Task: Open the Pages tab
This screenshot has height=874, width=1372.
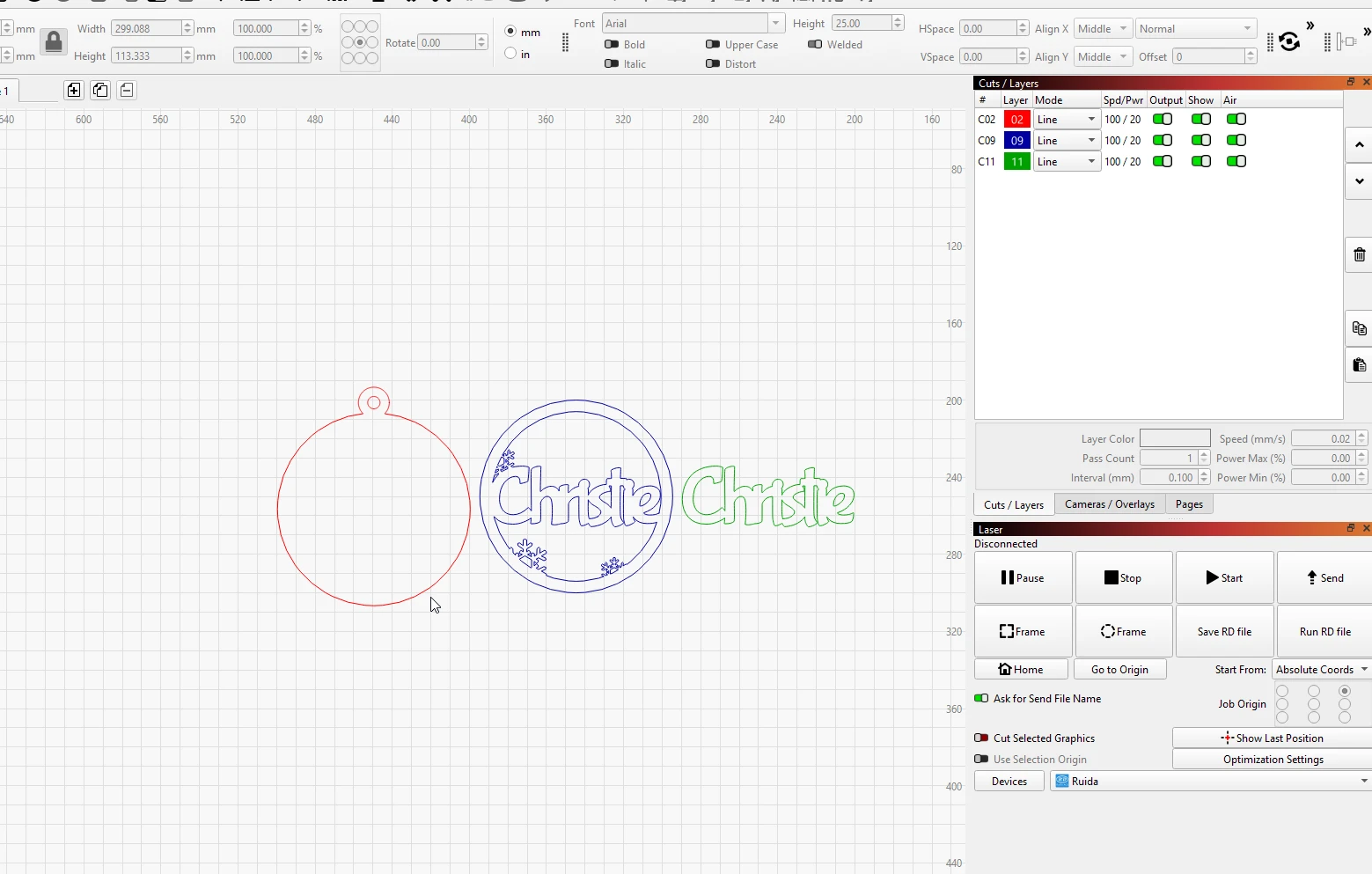Action: tap(1189, 504)
